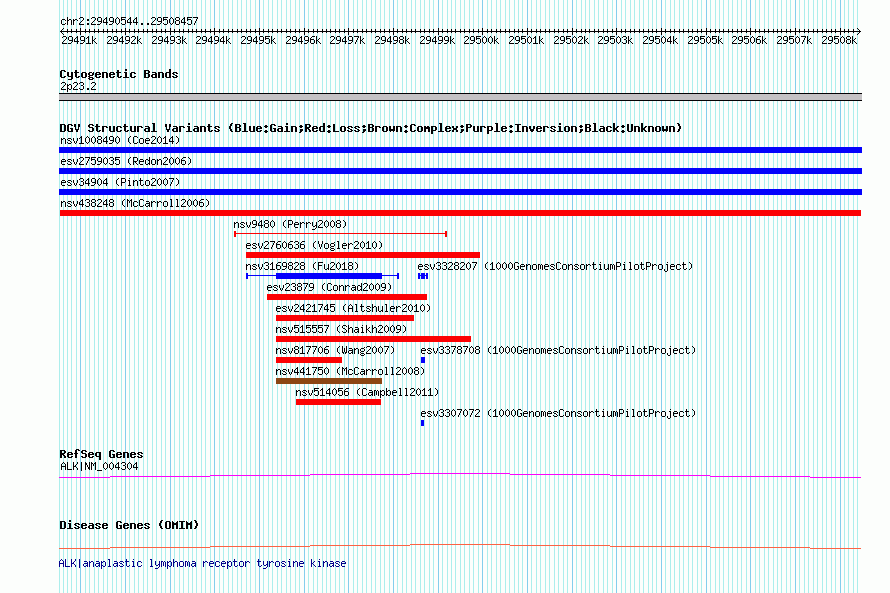Click the nsv9480 (Perry2008) label
Screen dimensions: 890x593
[290, 224]
